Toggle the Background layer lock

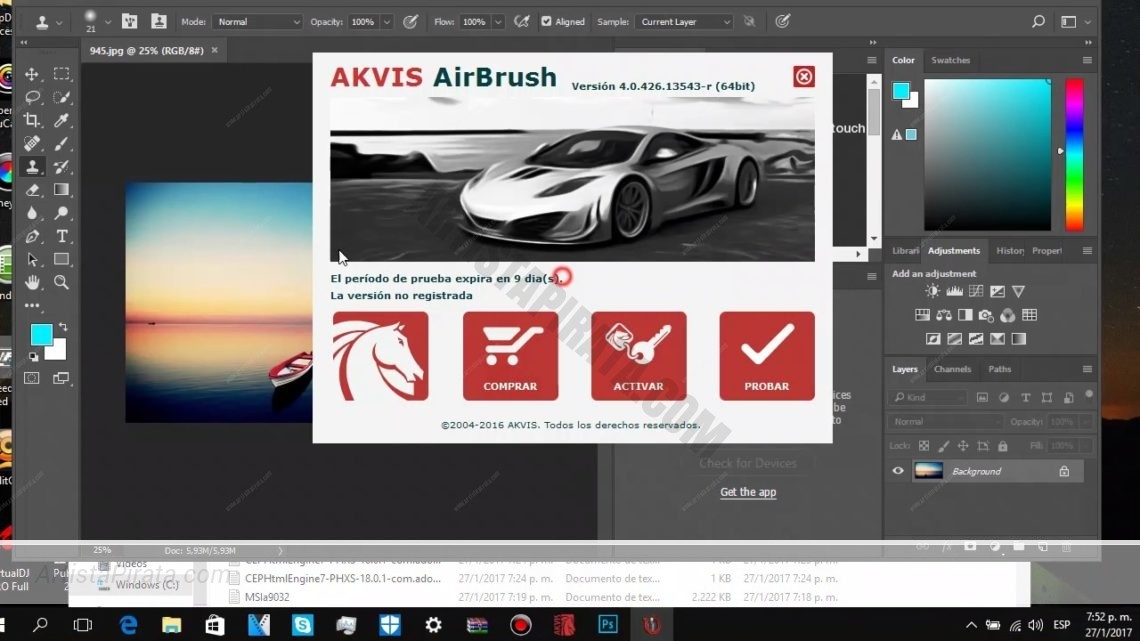tap(1064, 471)
